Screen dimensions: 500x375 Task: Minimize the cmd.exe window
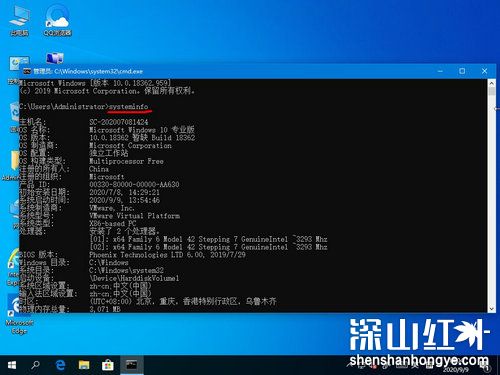point(440,71)
